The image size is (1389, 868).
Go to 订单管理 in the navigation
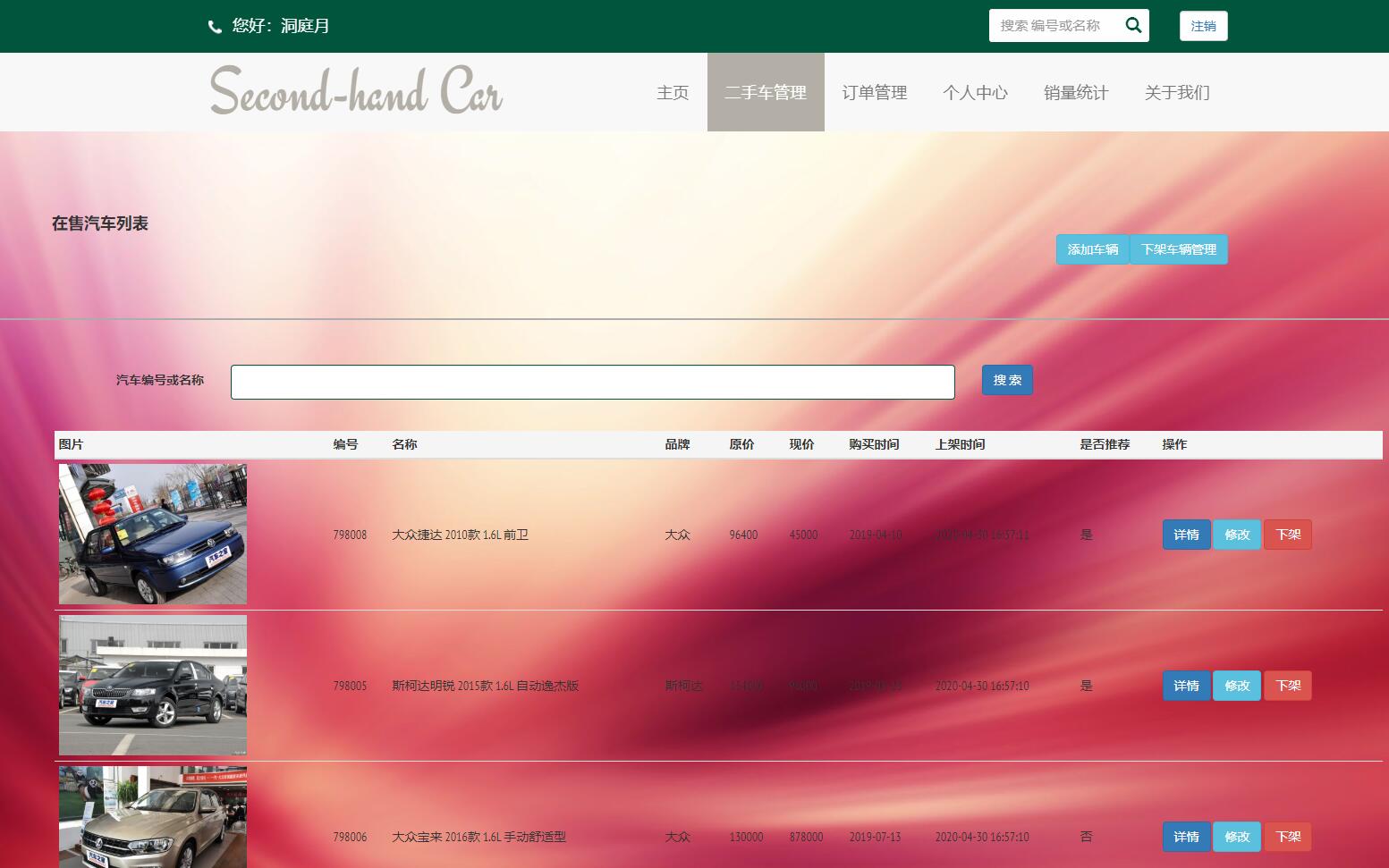[x=875, y=92]
